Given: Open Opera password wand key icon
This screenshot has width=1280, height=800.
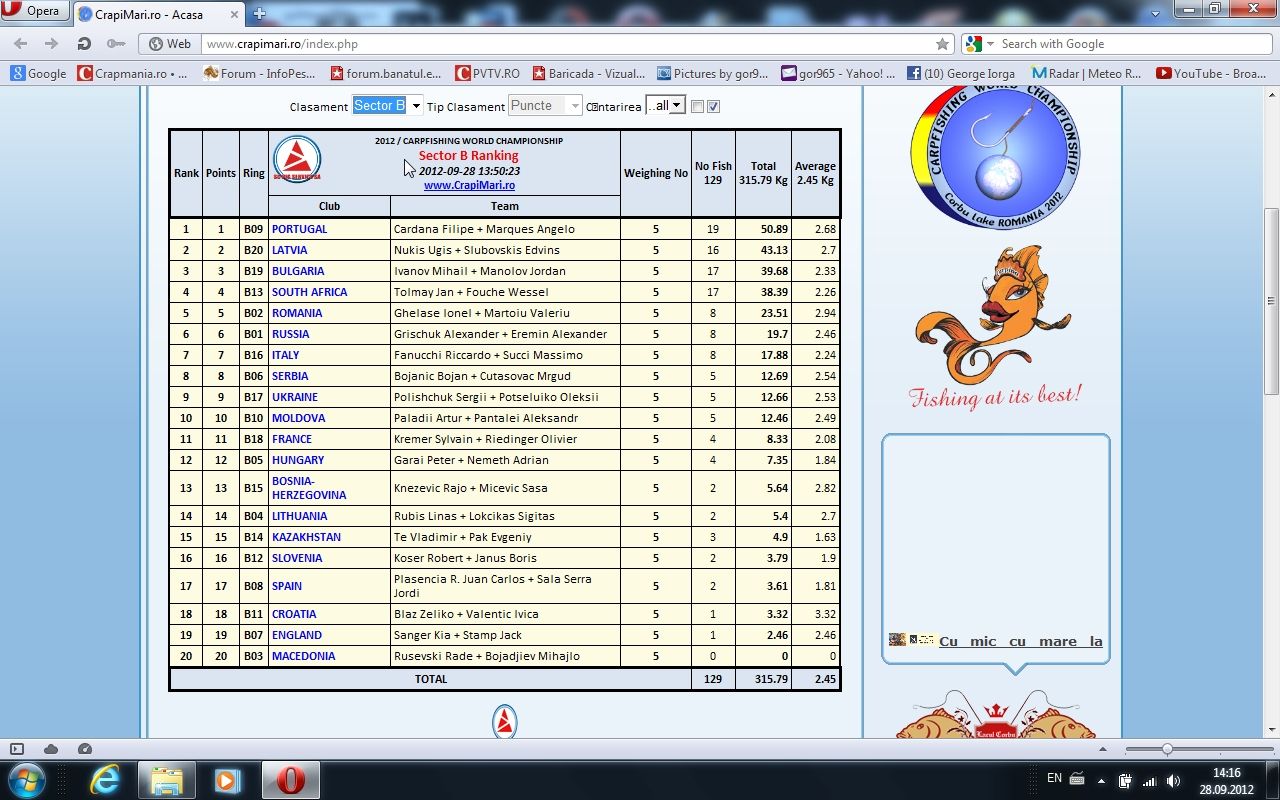Looking at the screenshot, I should click(116, 44).
